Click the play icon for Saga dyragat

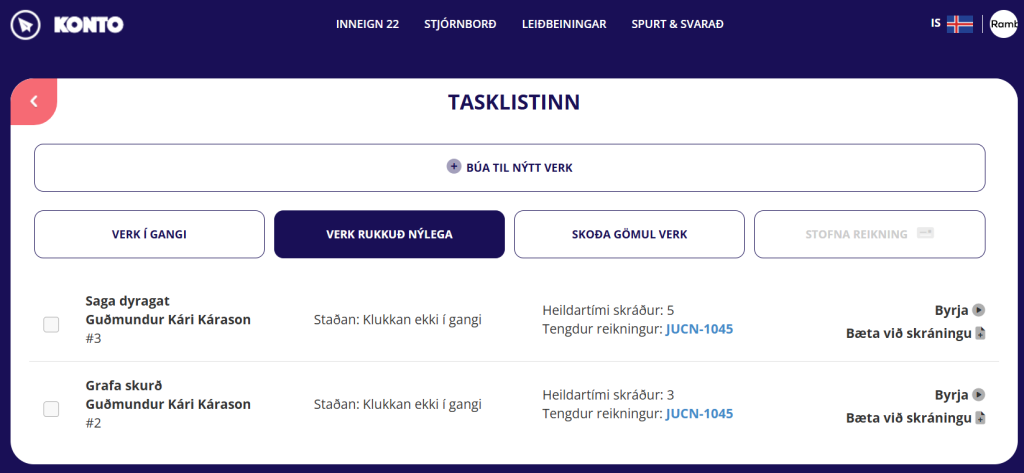click(x=978, y=310)
